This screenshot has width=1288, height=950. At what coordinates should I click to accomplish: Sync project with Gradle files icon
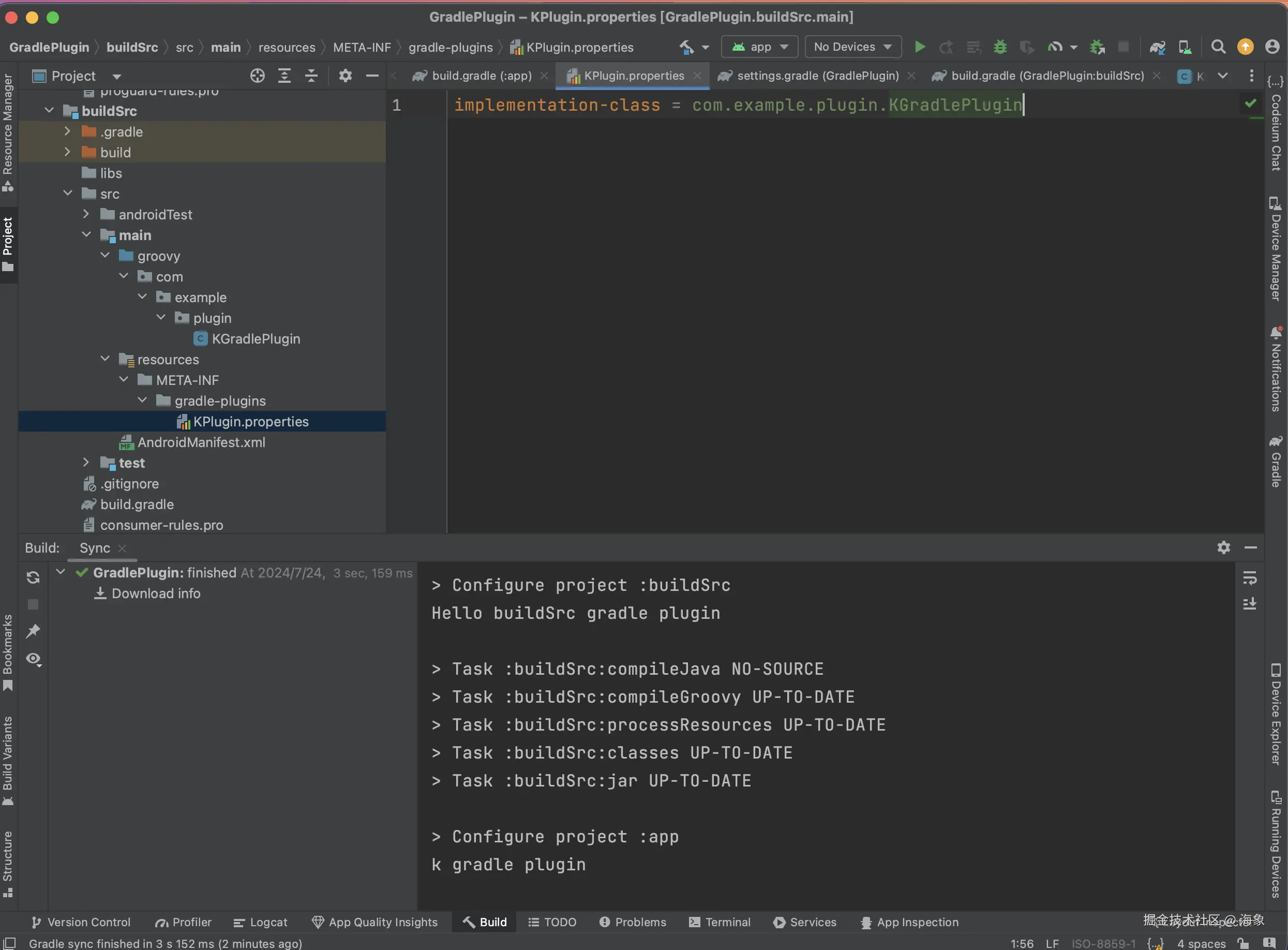(x=1157, y=47)
